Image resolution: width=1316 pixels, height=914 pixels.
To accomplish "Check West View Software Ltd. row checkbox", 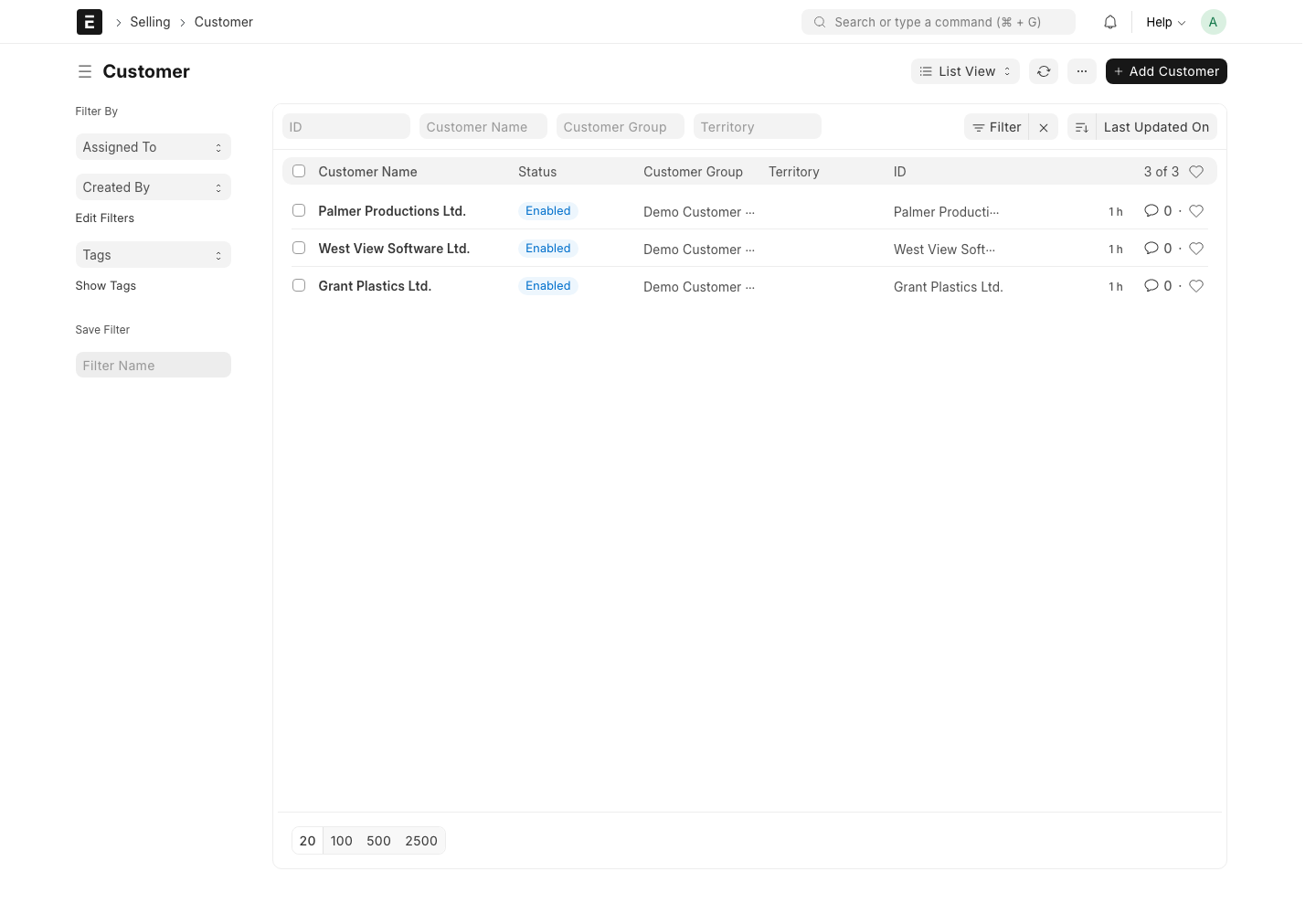I will 299,248.
